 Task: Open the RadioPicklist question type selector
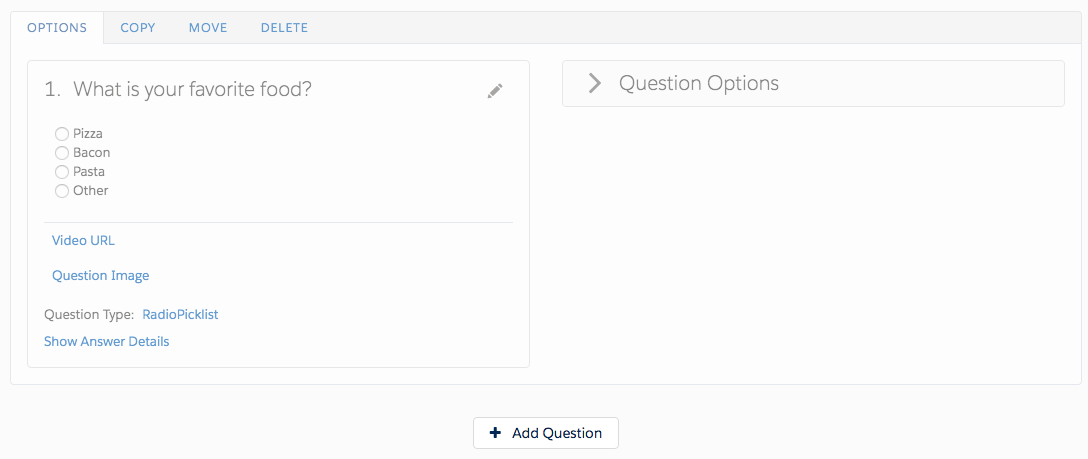coord(180,314)
